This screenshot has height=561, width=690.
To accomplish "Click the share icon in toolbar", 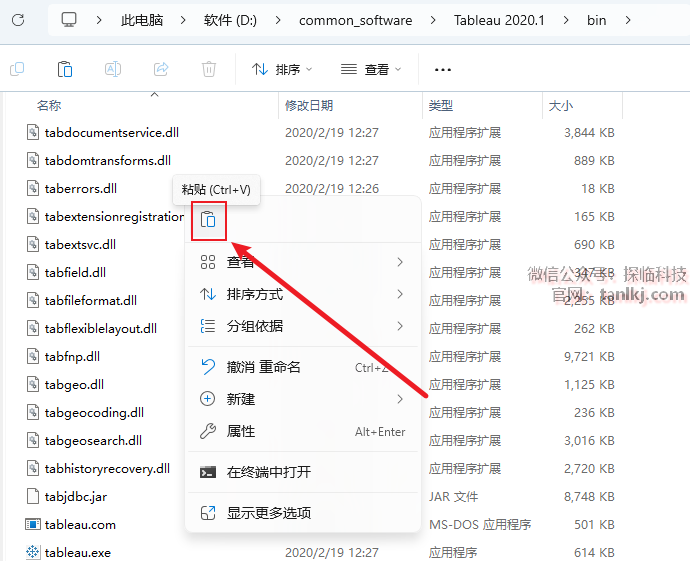I will tap(161, 69).
